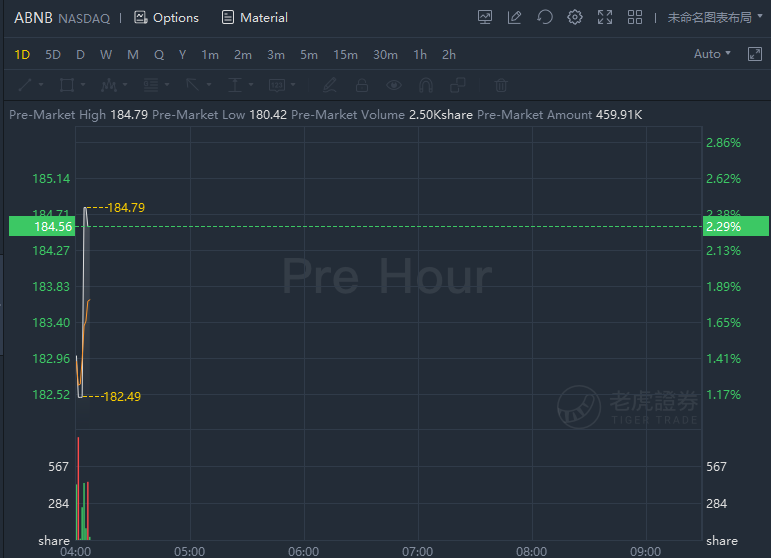Expand the wave pattern tool options arrow
The height and width of the screenshot is (558, 771).
point(125,85)
